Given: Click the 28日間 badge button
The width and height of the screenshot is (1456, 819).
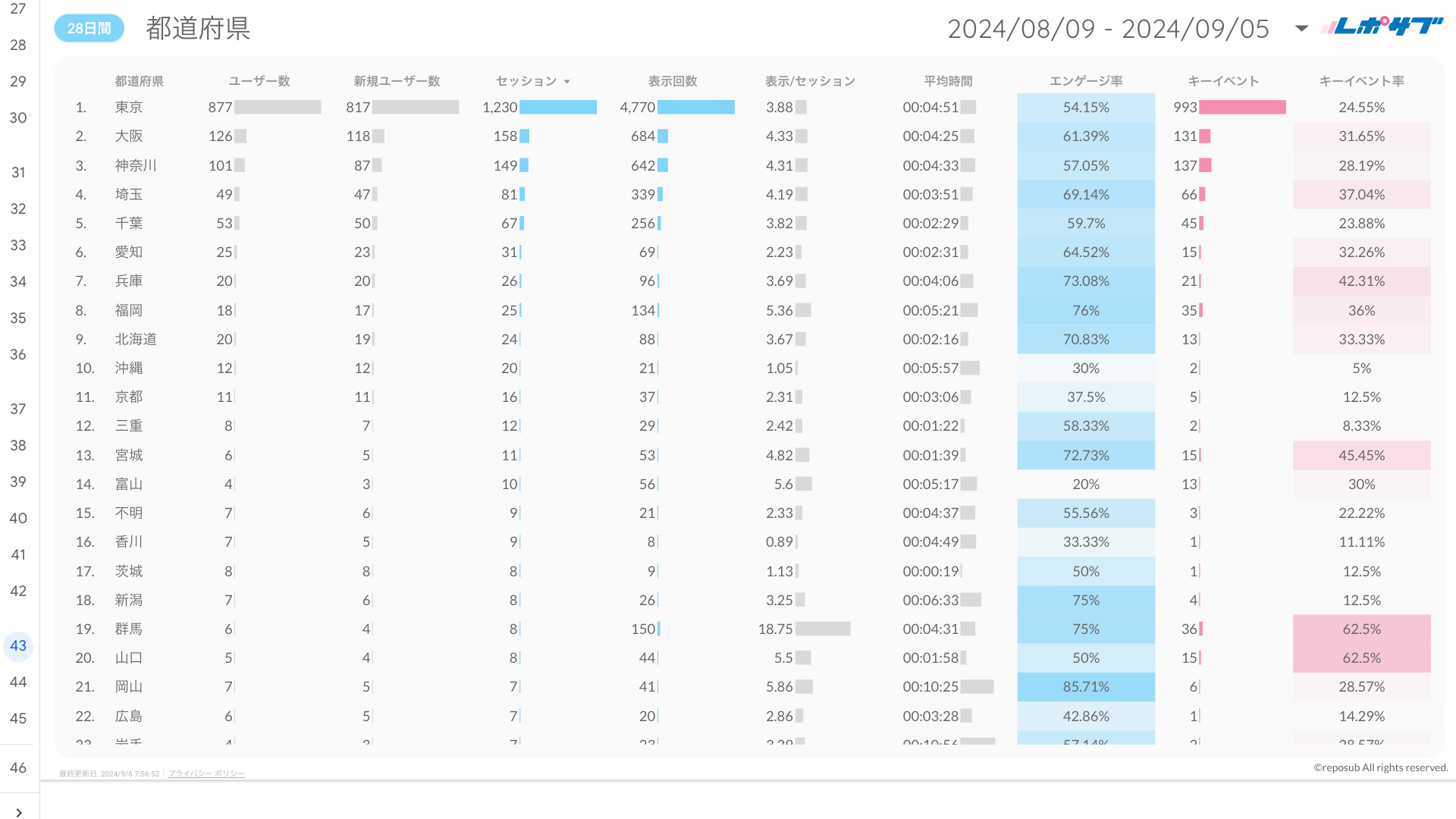Looking at the screenshot, I should coord(89,29).
